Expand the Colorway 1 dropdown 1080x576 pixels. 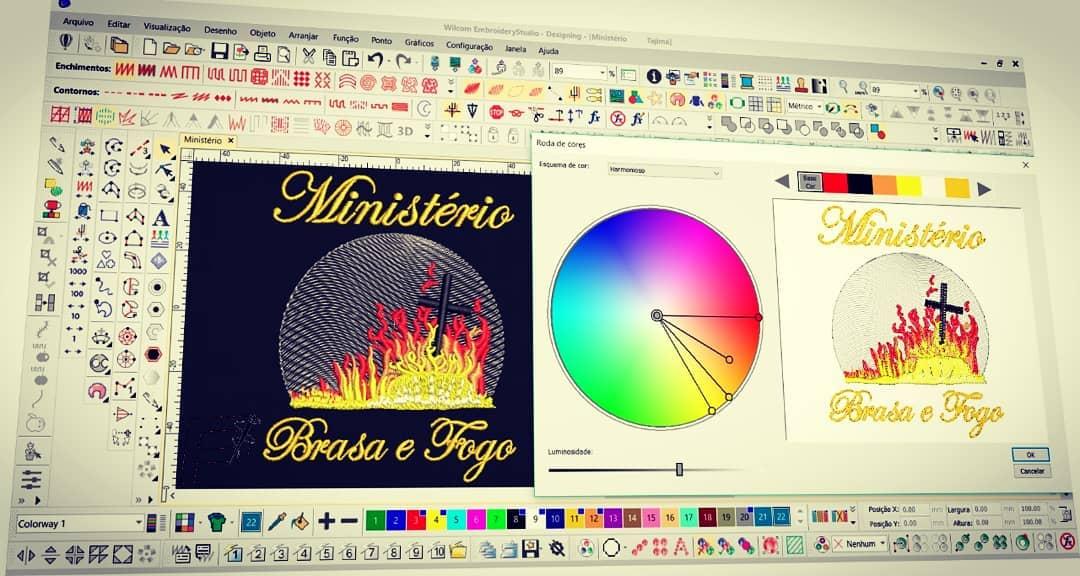tap(140, 523)
